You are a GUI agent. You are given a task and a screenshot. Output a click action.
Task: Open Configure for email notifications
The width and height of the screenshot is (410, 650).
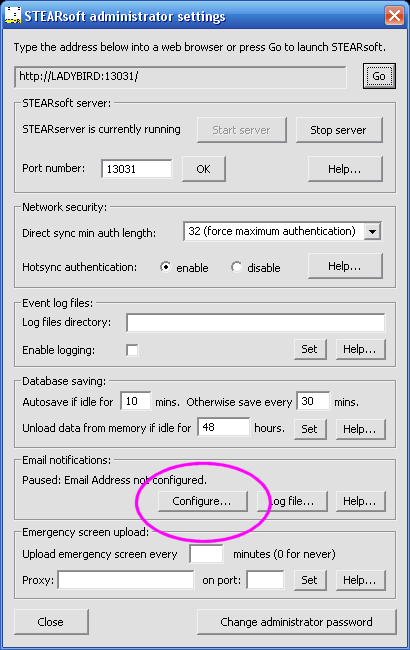[202, 501]
